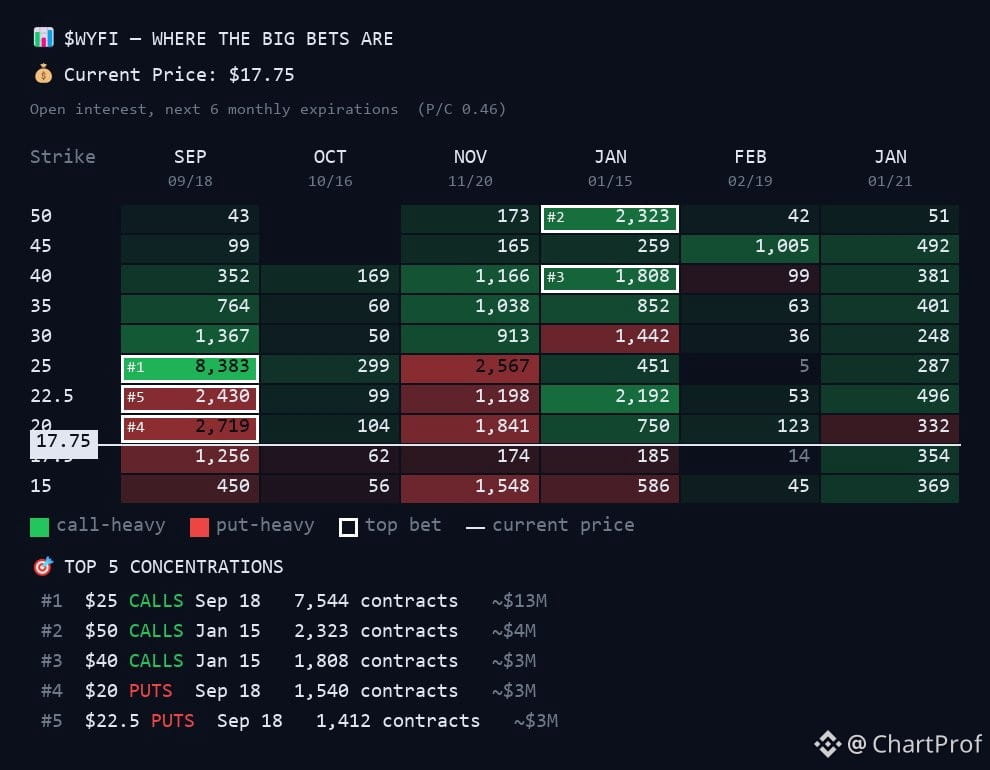Select the green call-heavy legend swatch
Image resolution: width=990 pixels, height=770 pixels.
(x=39, y=526)
